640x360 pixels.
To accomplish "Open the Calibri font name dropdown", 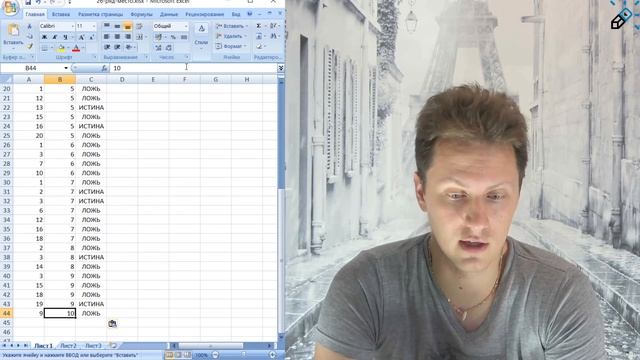I will (x=73, y=26).
